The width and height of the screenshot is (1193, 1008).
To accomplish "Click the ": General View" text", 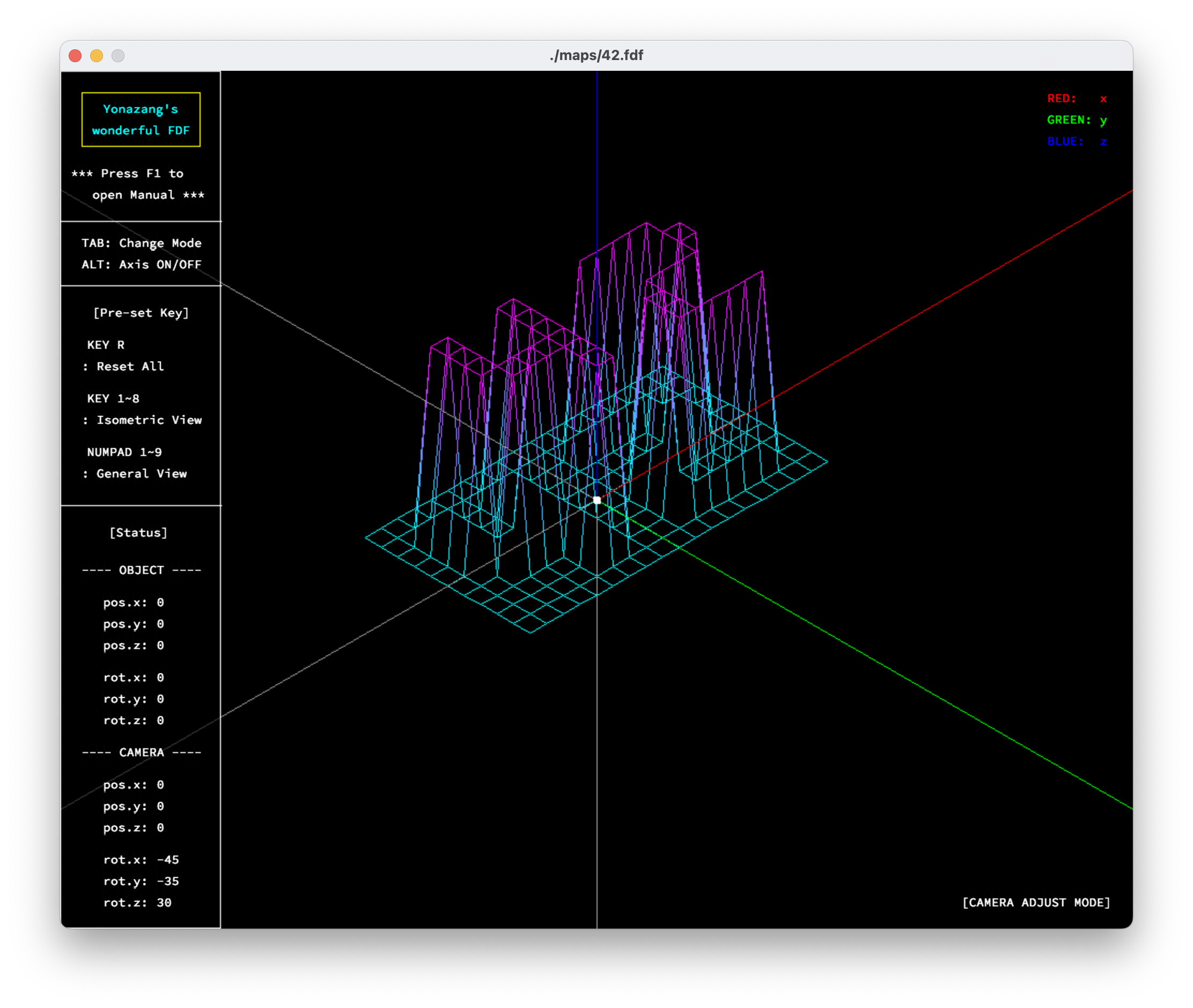I will (x=135, y=474).
